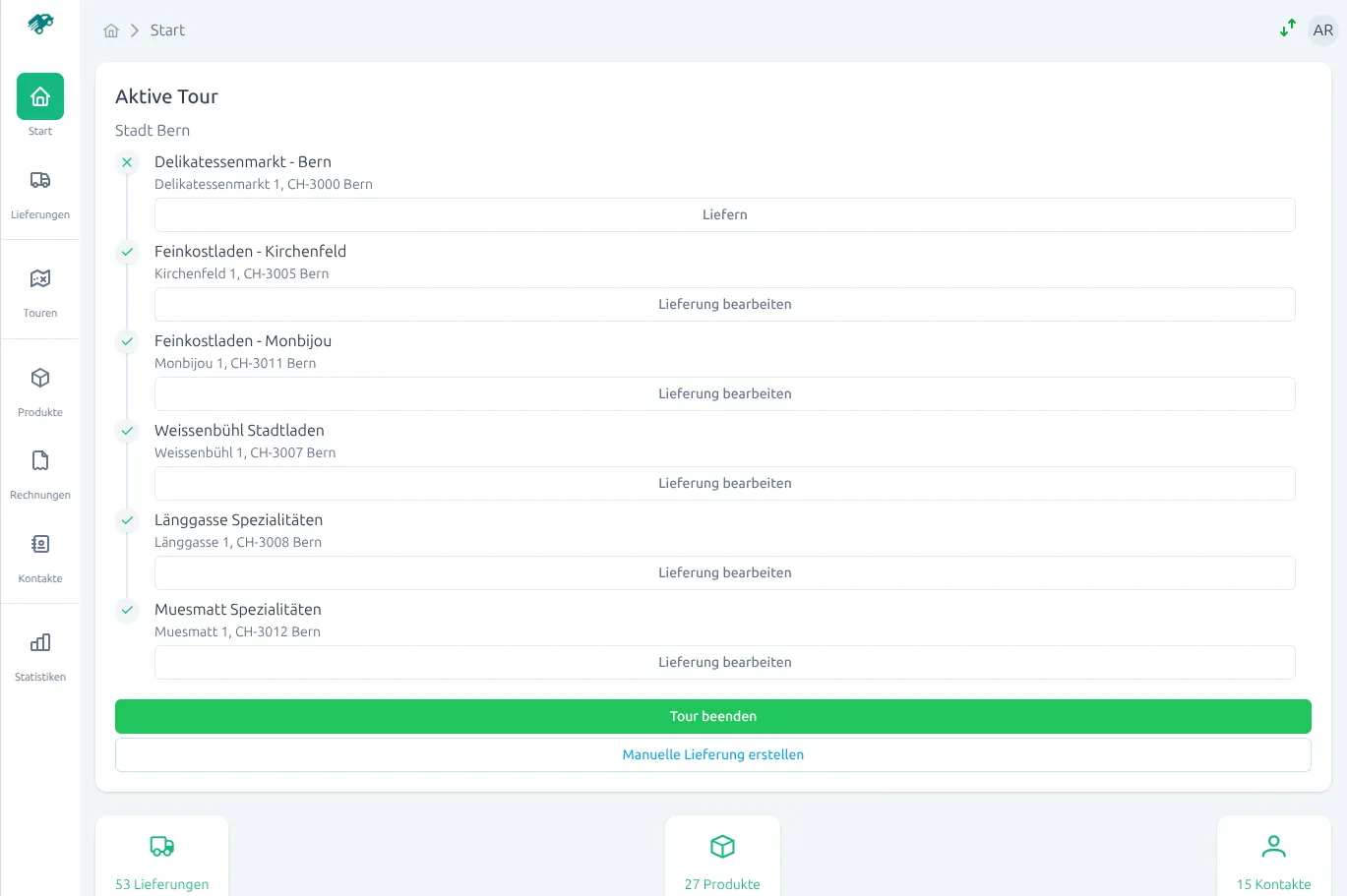Toggle the X status marker for Delikatessenmarkt - Bern
This screenshot has width=1347, height=896.
(127, 161)
